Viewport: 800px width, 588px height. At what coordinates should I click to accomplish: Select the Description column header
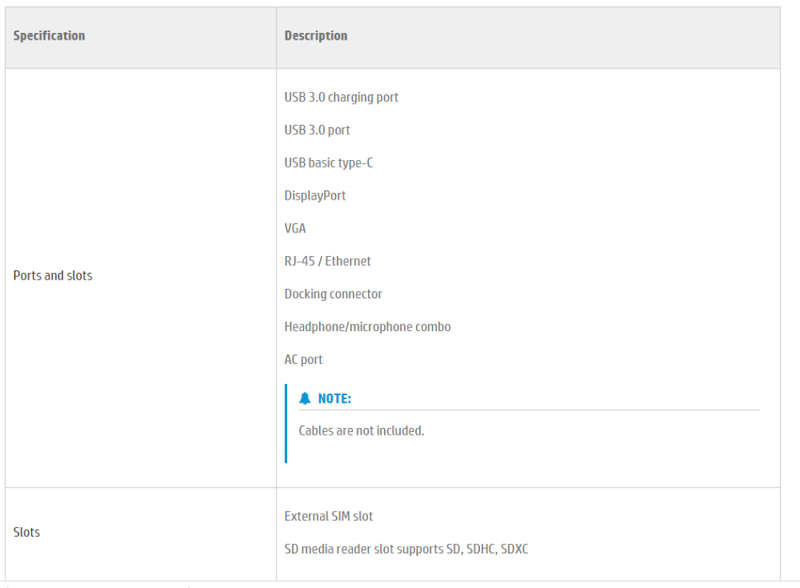[x=316, y=36]
